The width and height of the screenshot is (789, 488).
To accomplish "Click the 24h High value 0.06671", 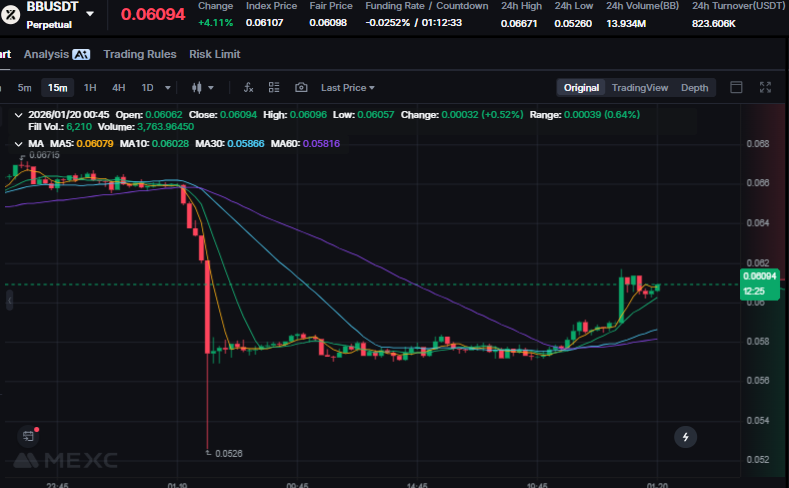I will point(519,24).
